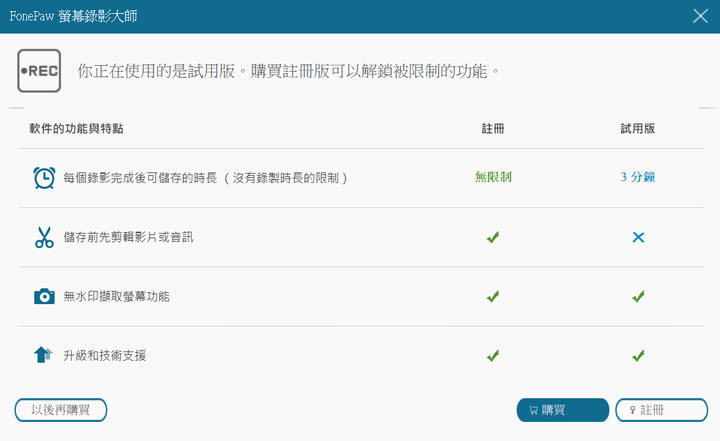Viewport: 720px width, 441px height.
Task: Open the 註冊 register button
Action: 661,410
